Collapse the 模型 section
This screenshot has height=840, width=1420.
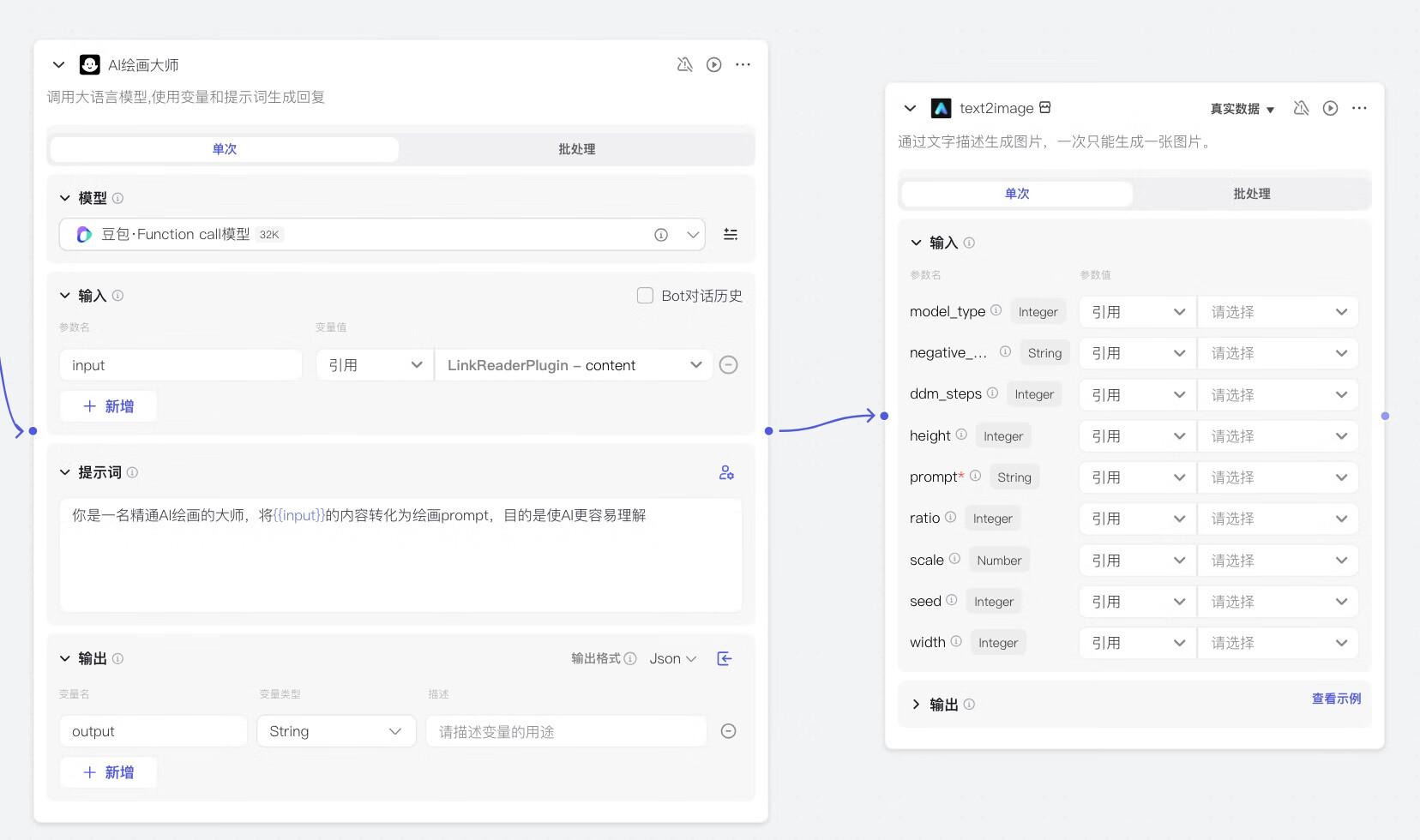[64, 198]
